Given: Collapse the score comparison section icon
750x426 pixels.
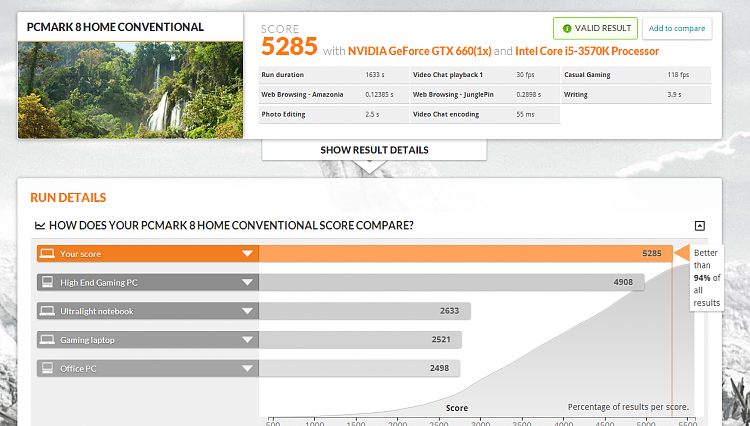Looking at the screenshot, I should (x=699, y=226).
